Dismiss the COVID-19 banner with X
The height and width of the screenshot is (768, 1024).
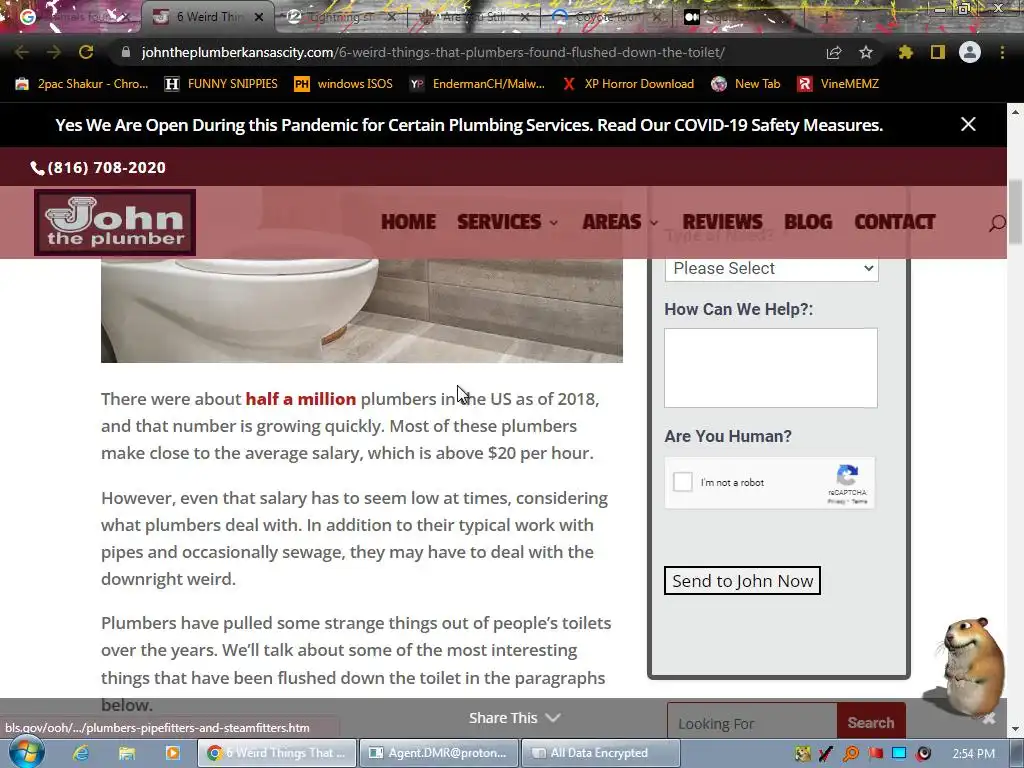968,124
